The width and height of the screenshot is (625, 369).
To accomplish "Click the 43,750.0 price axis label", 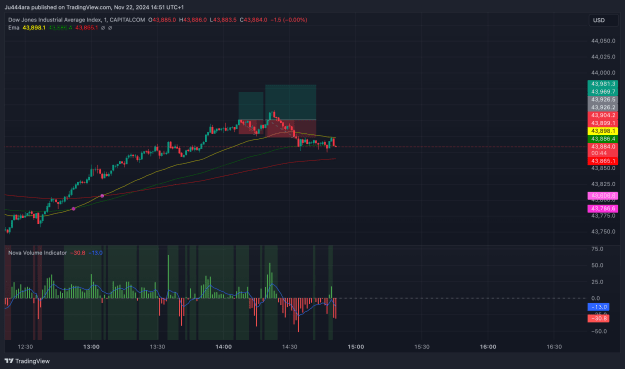I will [603, 232].
